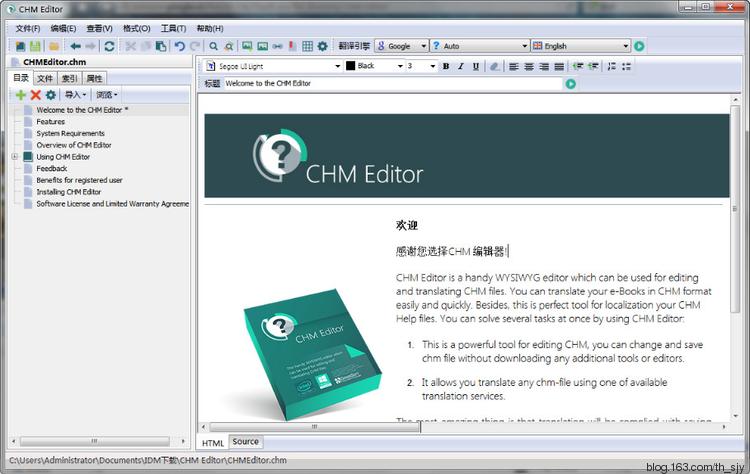Click in the title input field
750x474 pixels.
click(x=393, y=83)
